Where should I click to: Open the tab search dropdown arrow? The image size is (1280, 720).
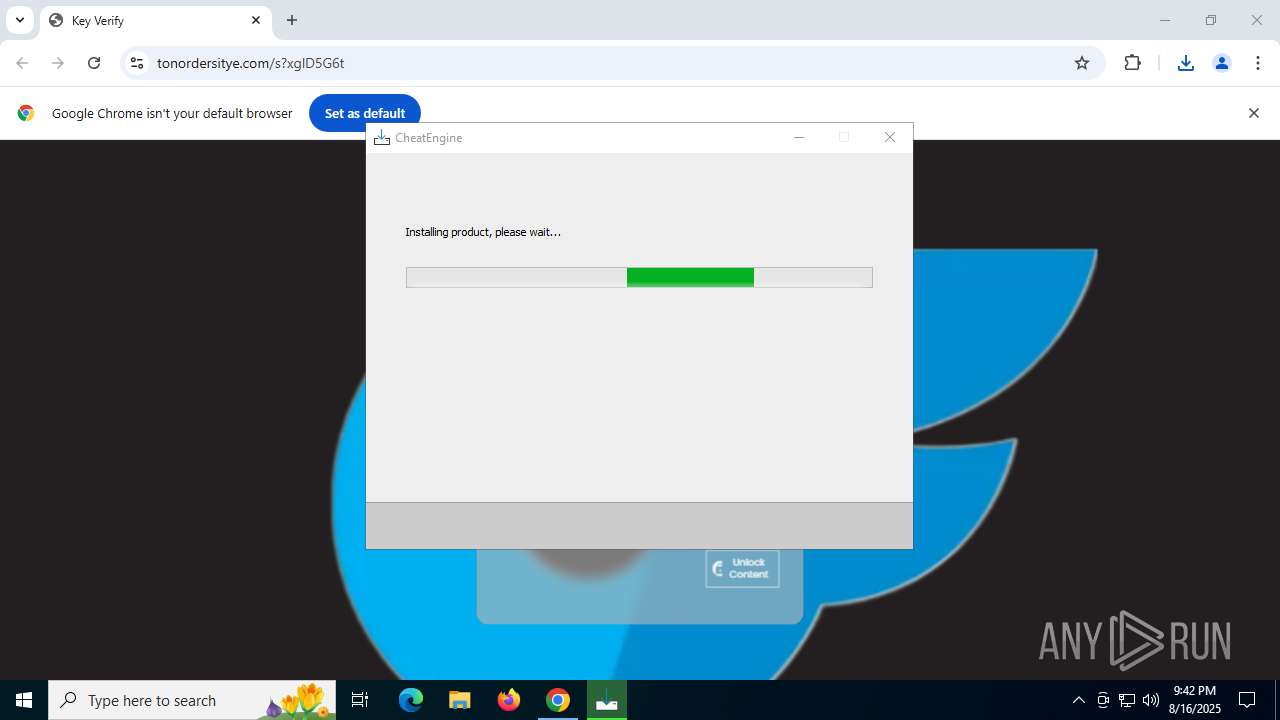[19, 20]
